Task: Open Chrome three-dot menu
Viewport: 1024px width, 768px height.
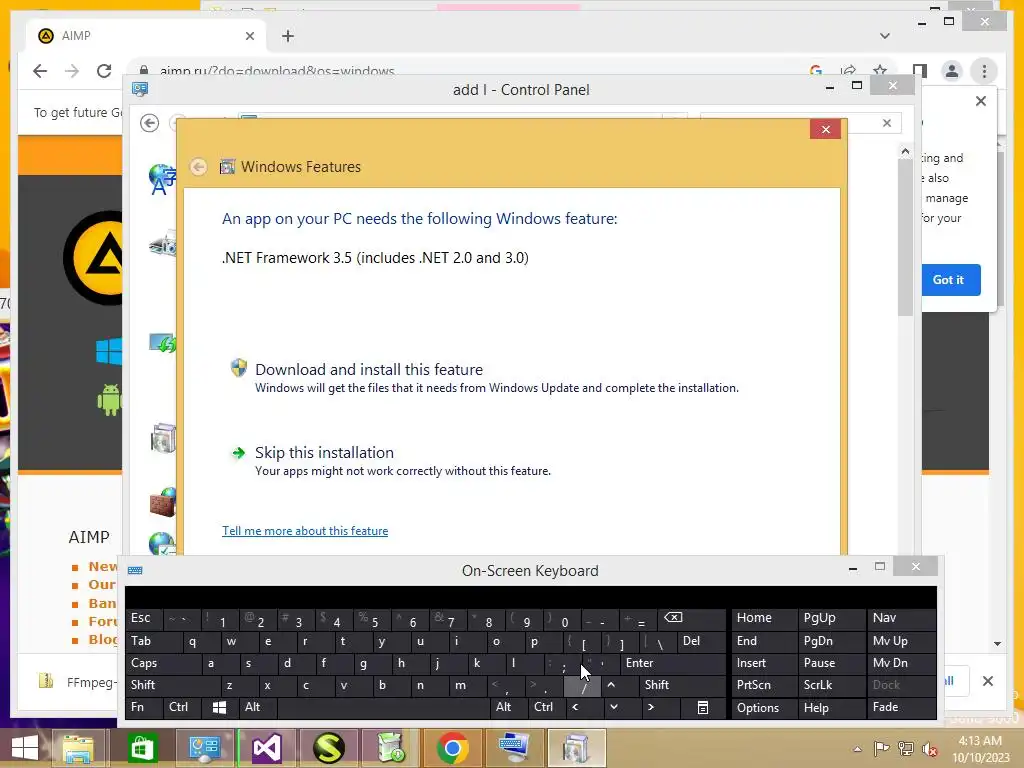Action: (x=984, y=71)
